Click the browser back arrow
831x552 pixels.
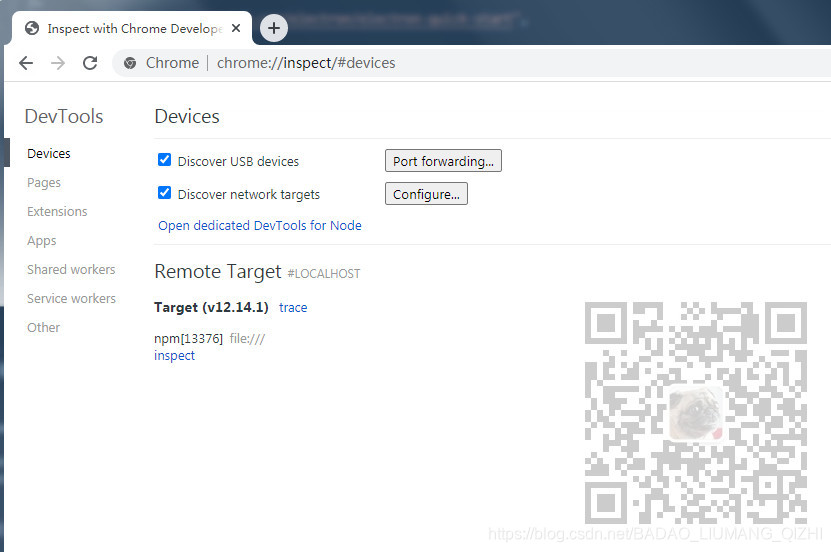[26, 63]
